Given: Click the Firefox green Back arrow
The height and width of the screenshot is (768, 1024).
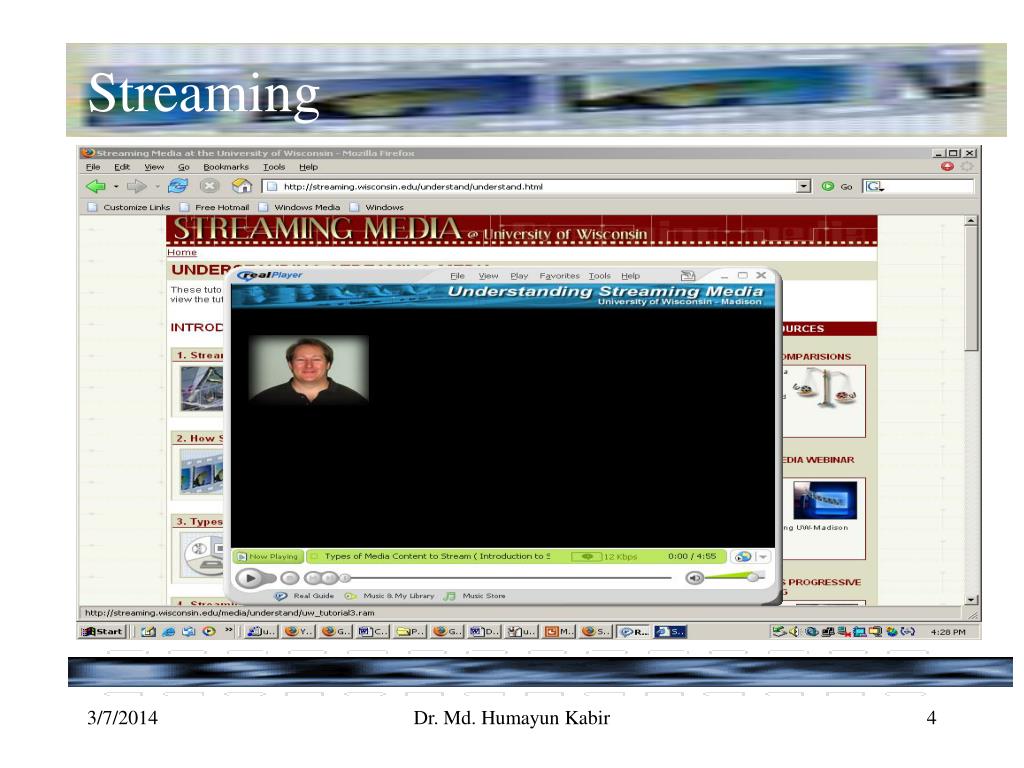Looking at the screenshot, I should [96, 186].
